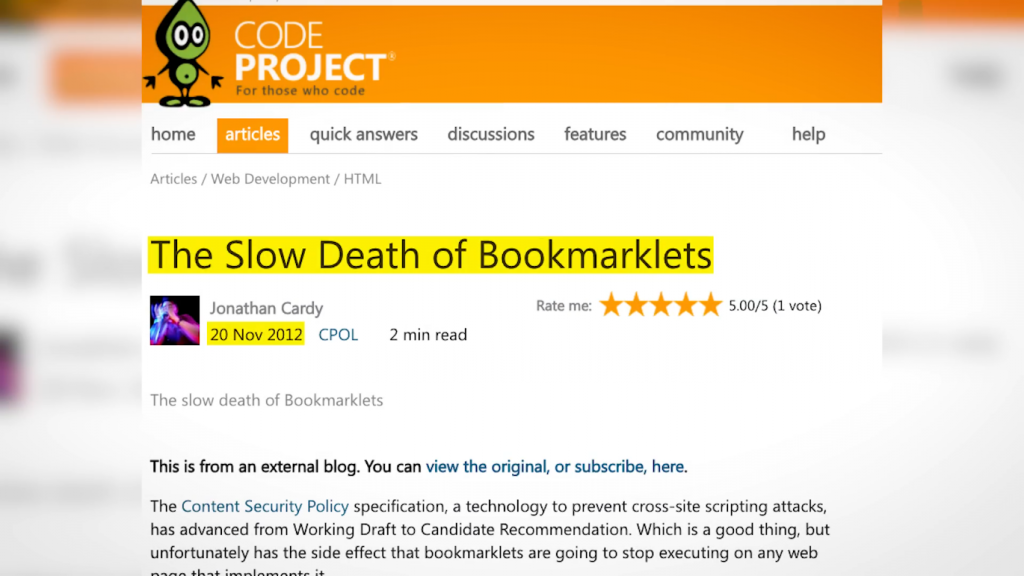The height and width of the screenshot is (576, 1024).
Task: Click the Code Project wordmark
Action: [308, 58]
